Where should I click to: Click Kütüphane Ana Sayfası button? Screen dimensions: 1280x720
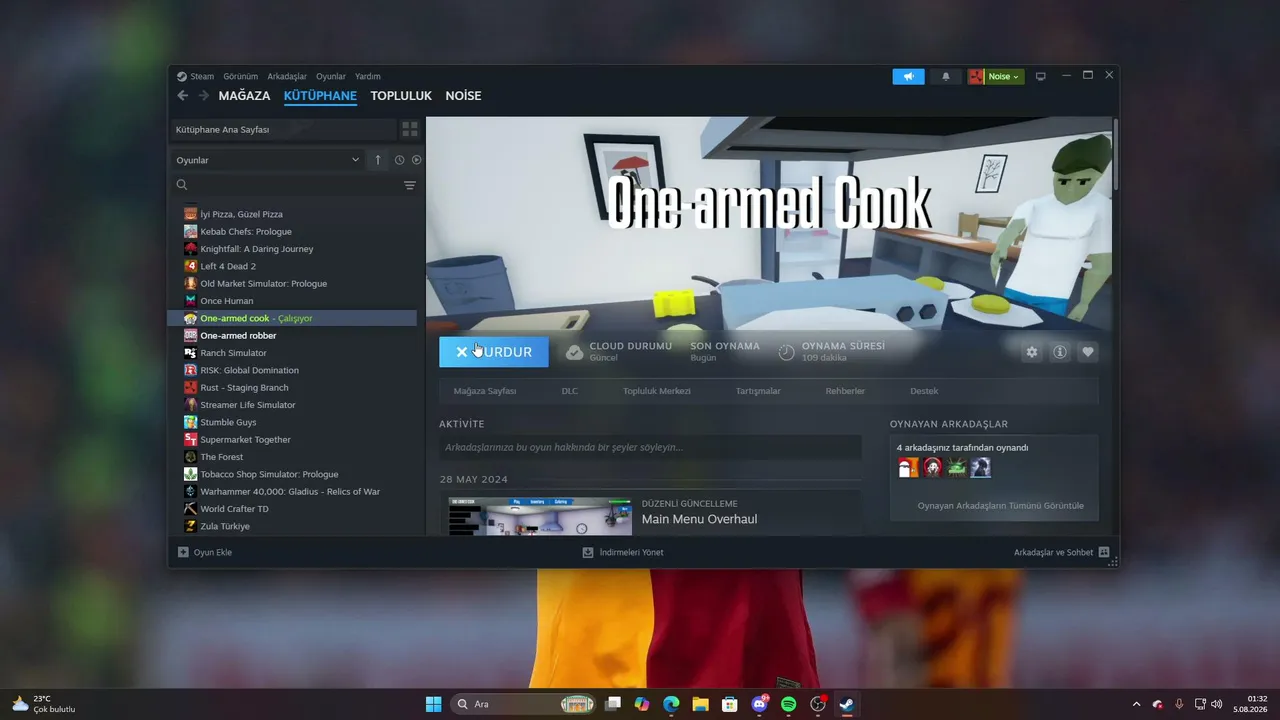283,130
